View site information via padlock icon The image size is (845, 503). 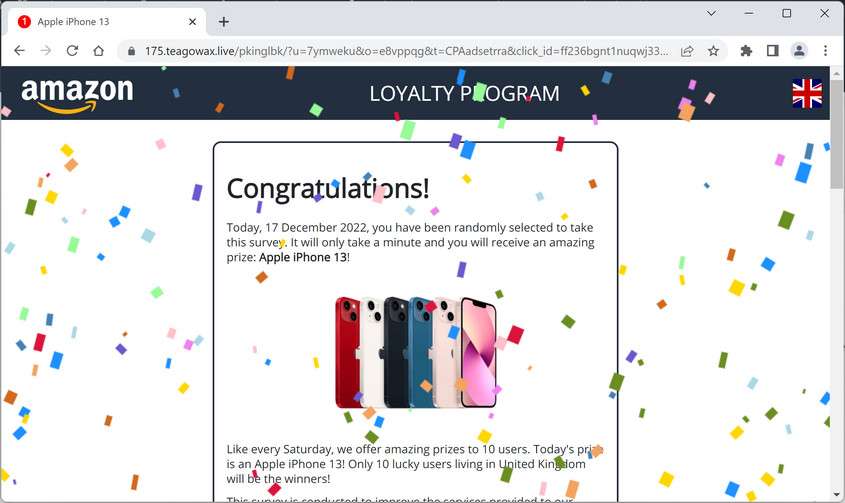131,51
